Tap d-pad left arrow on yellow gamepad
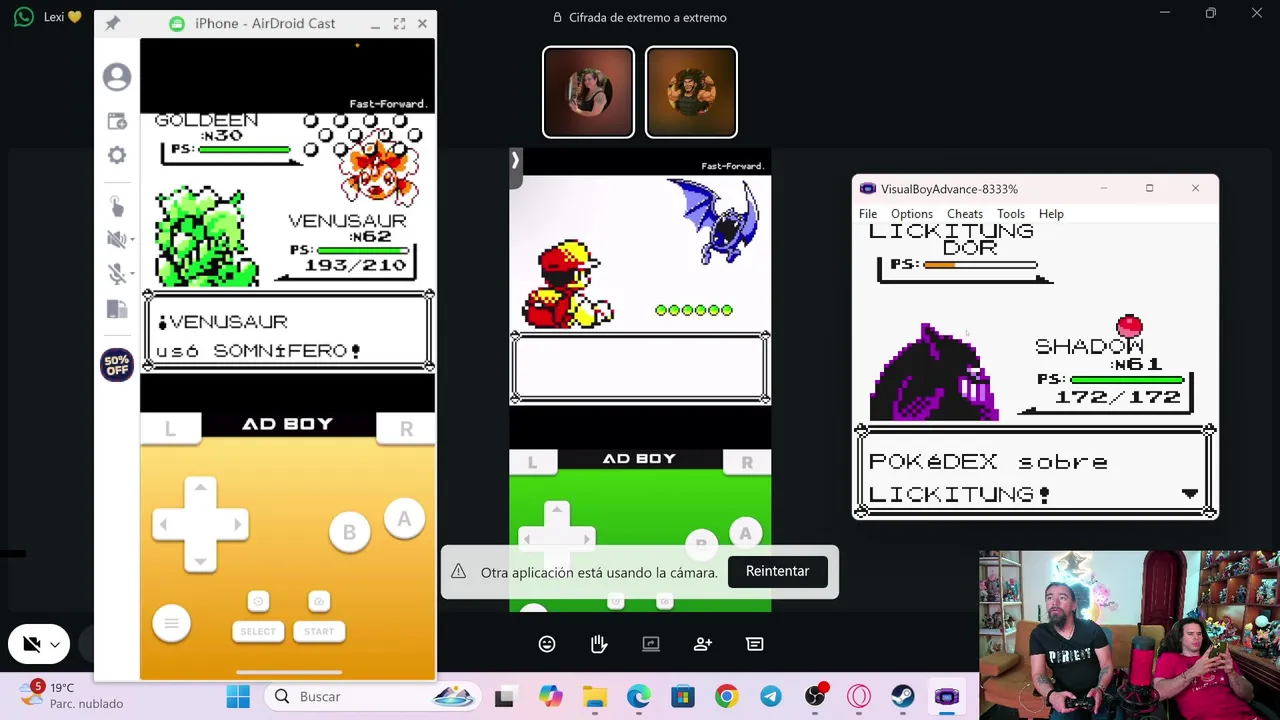 click(x=164, y=524)
